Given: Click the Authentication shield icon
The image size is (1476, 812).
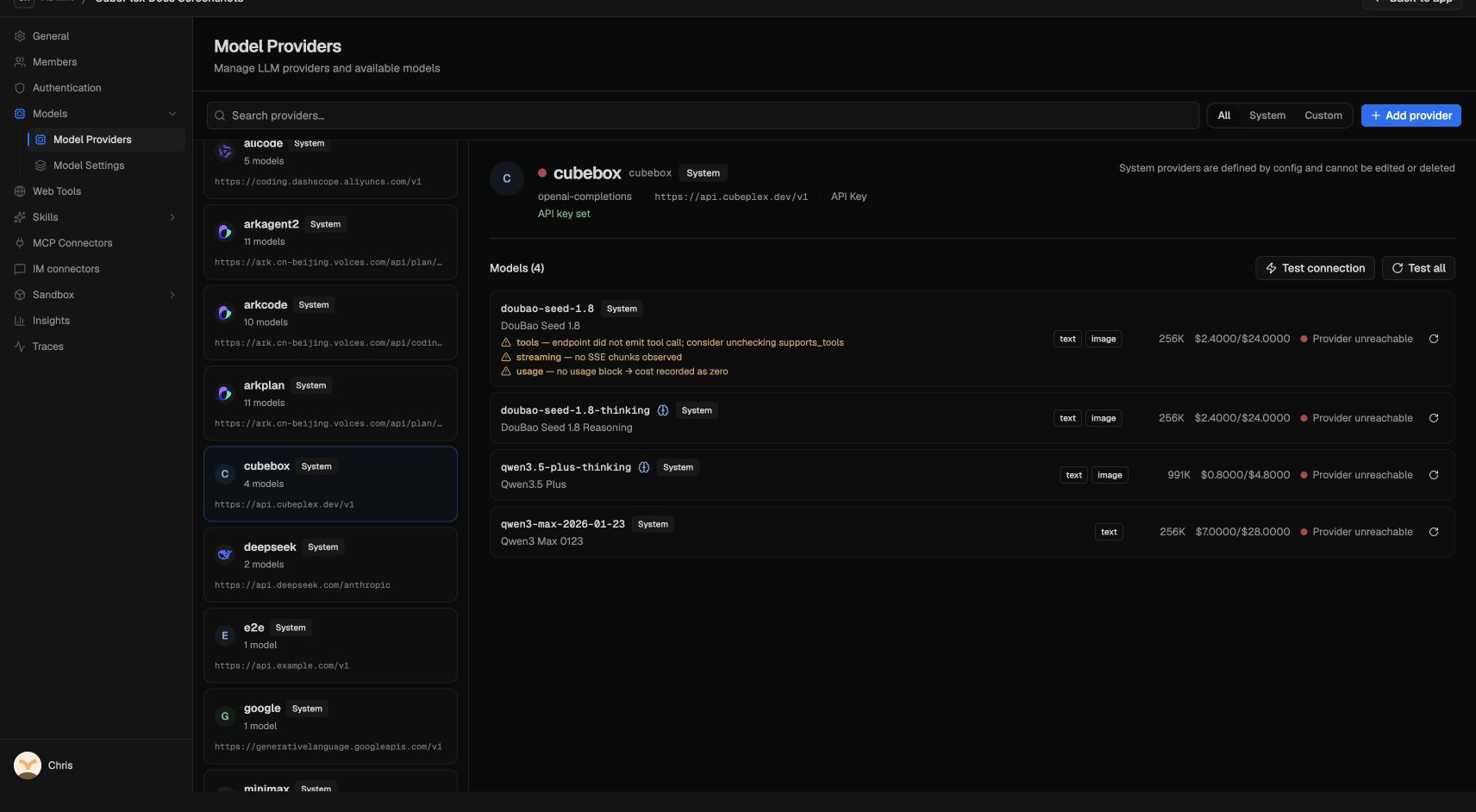Looking at the screenshot, I should pos(20,88).
